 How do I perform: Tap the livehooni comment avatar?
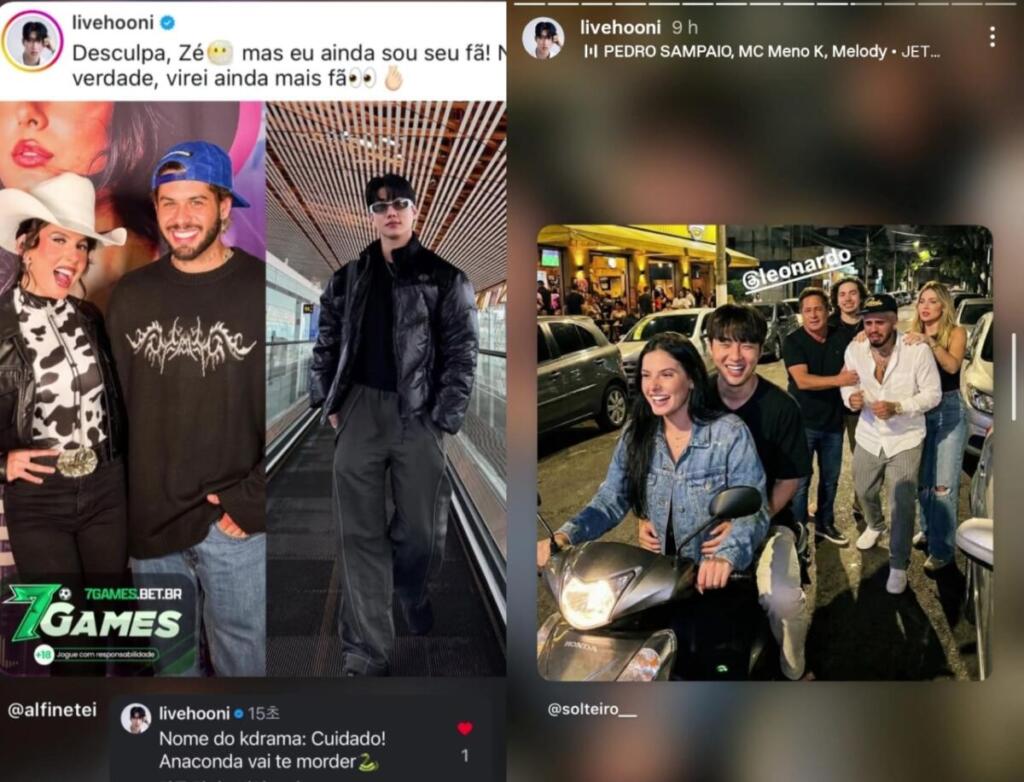(136, 719)
